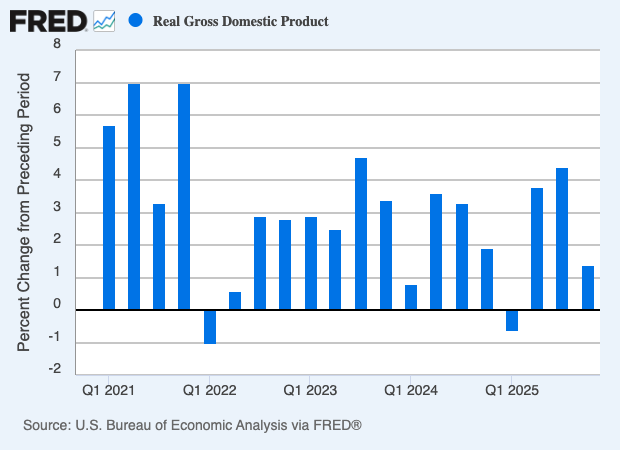Select the Q1 2024 bar
The image size is (620, 450).
pos(411,297)
